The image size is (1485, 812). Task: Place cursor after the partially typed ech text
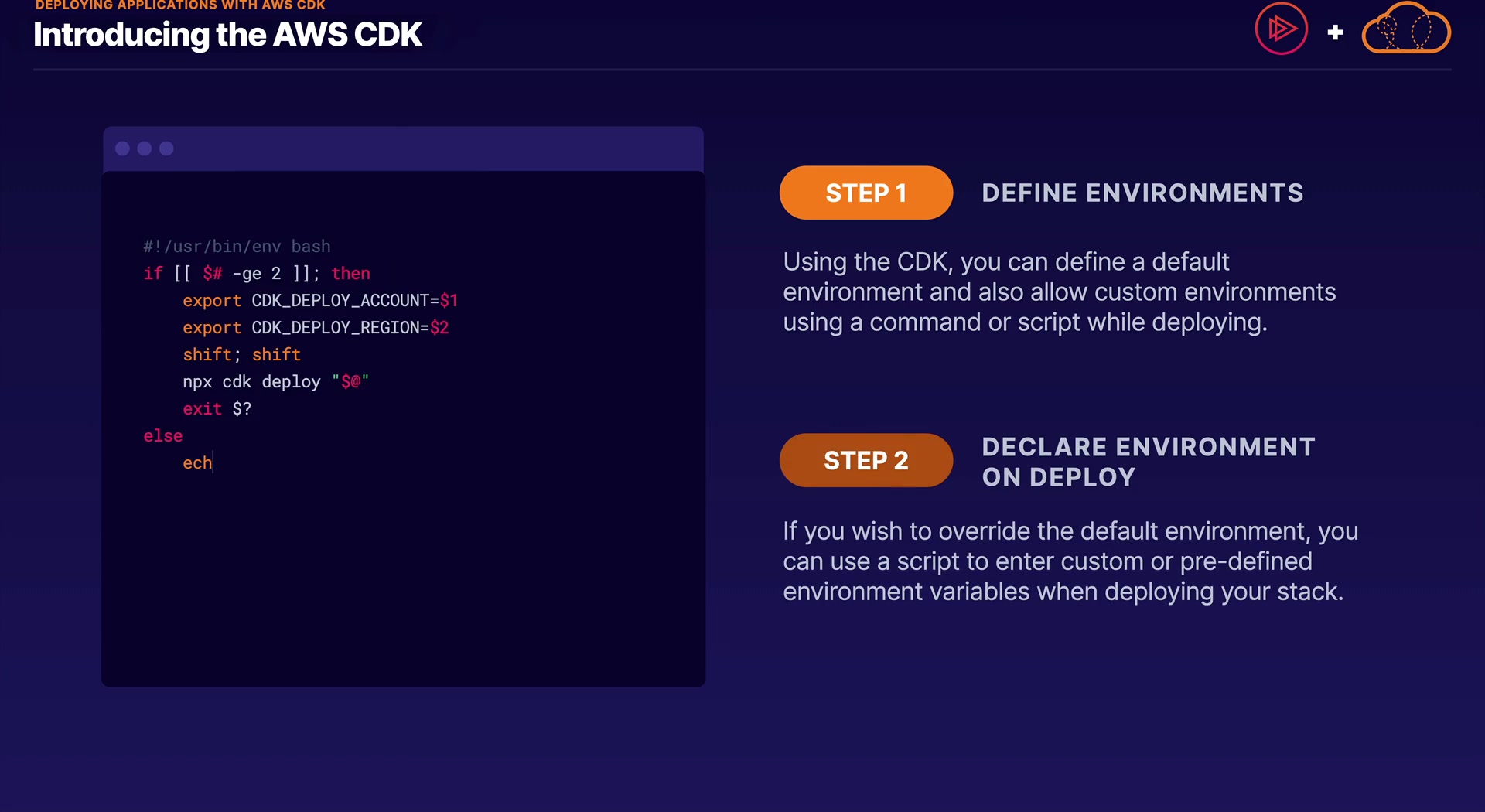coord(213,463)
